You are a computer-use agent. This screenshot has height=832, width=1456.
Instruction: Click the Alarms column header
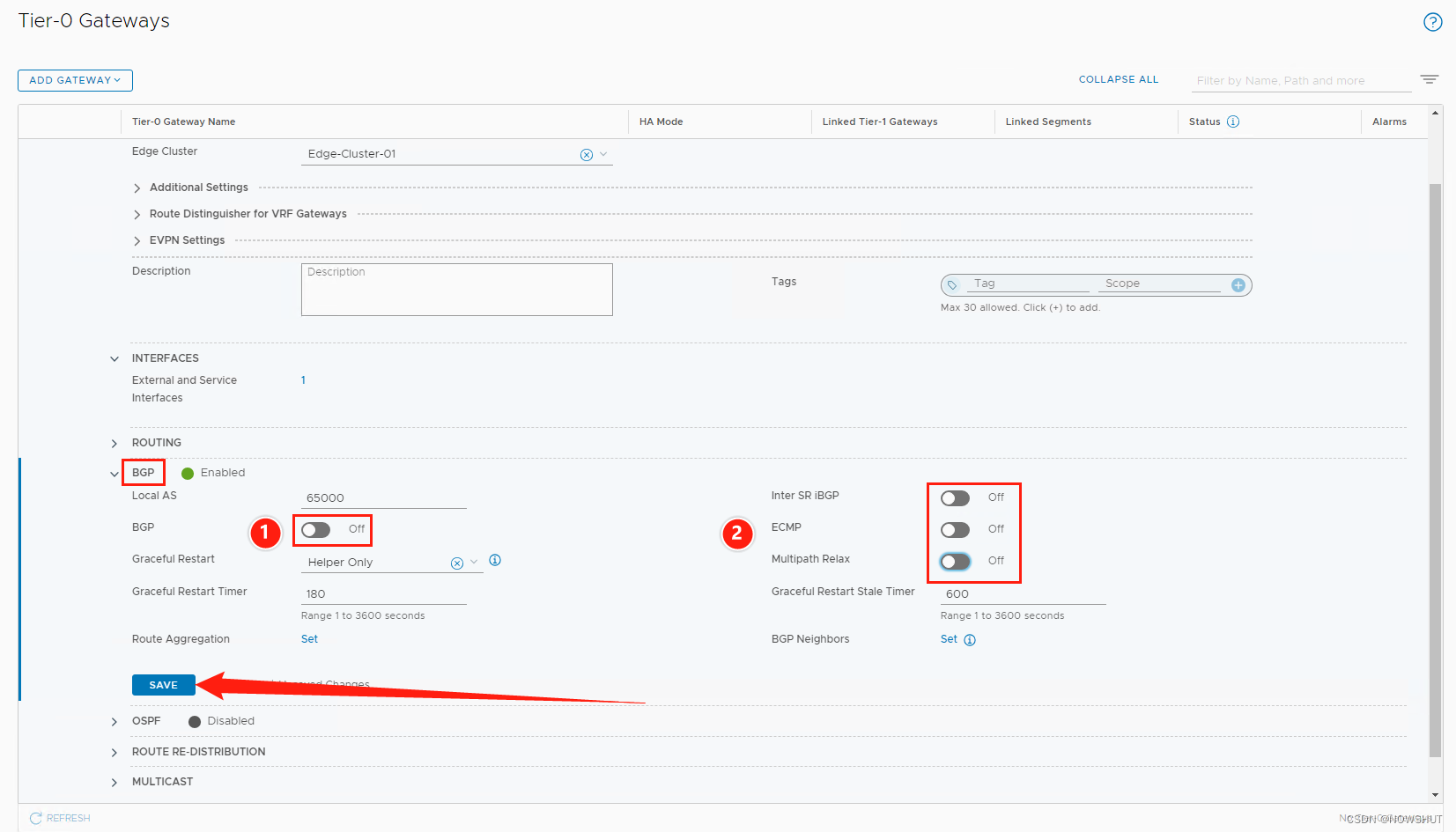(x=1389, y=121)
